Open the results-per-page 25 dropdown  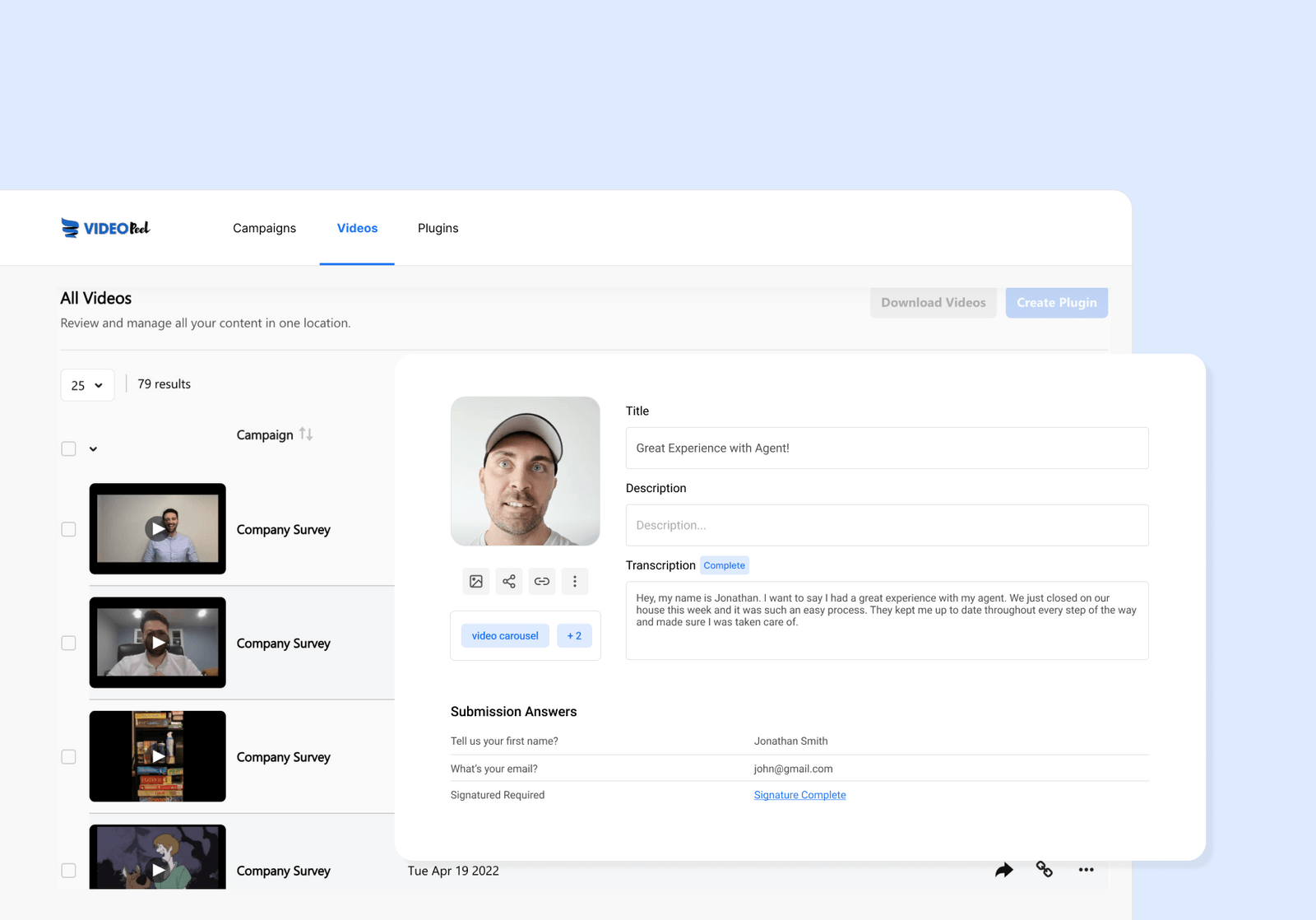point(86,384)
